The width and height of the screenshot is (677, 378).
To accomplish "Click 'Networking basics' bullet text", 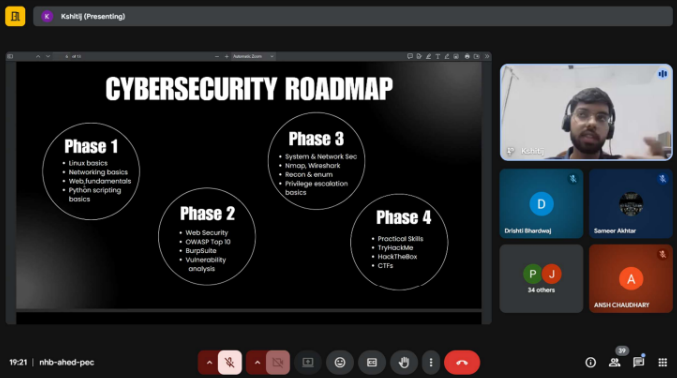I will click(98, 172).
